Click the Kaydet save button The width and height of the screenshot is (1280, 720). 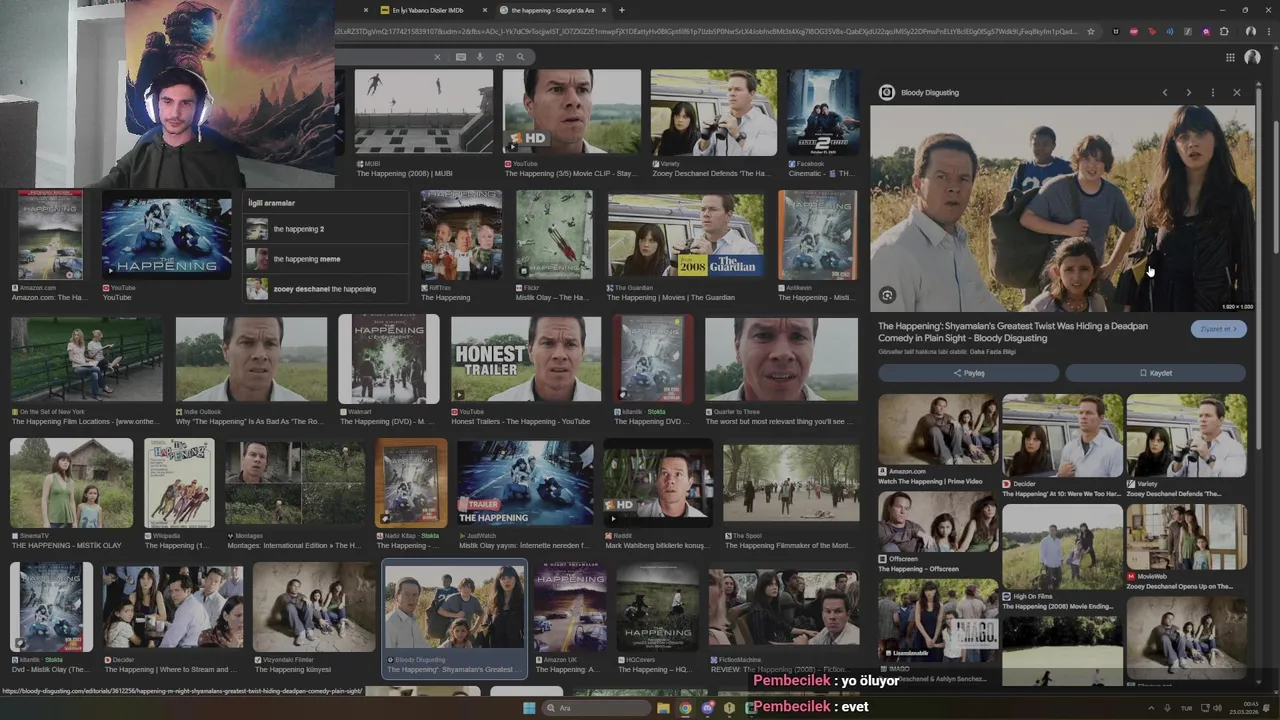point(1155,373)
